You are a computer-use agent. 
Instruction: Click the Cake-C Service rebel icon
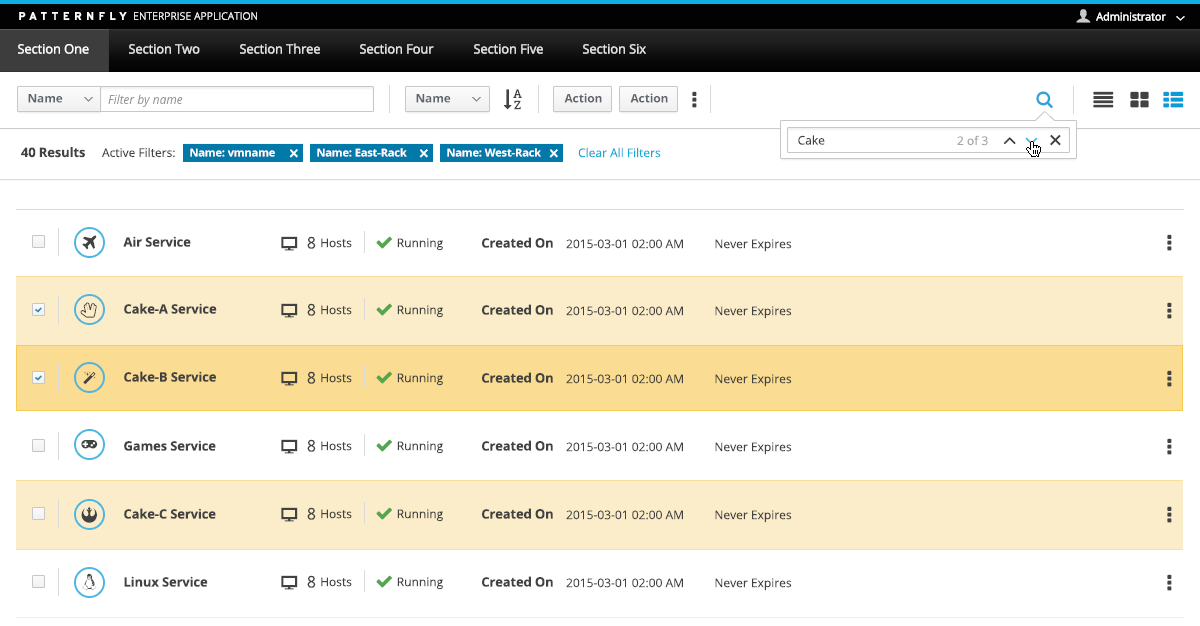tap(90, 514)
